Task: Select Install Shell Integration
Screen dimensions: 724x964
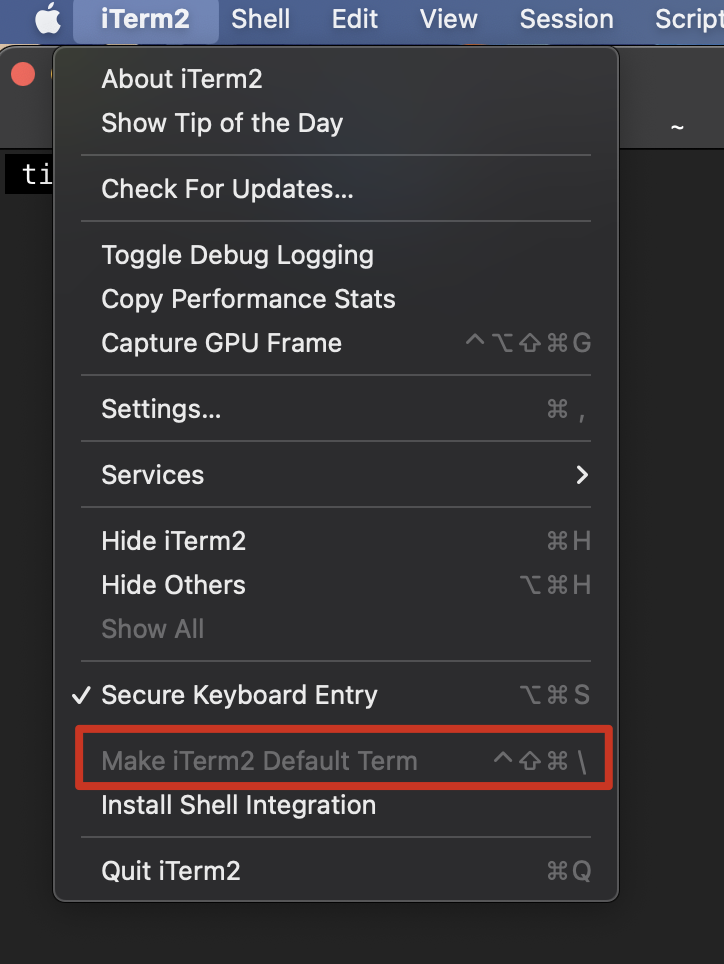Action: [x=336, y=805]
